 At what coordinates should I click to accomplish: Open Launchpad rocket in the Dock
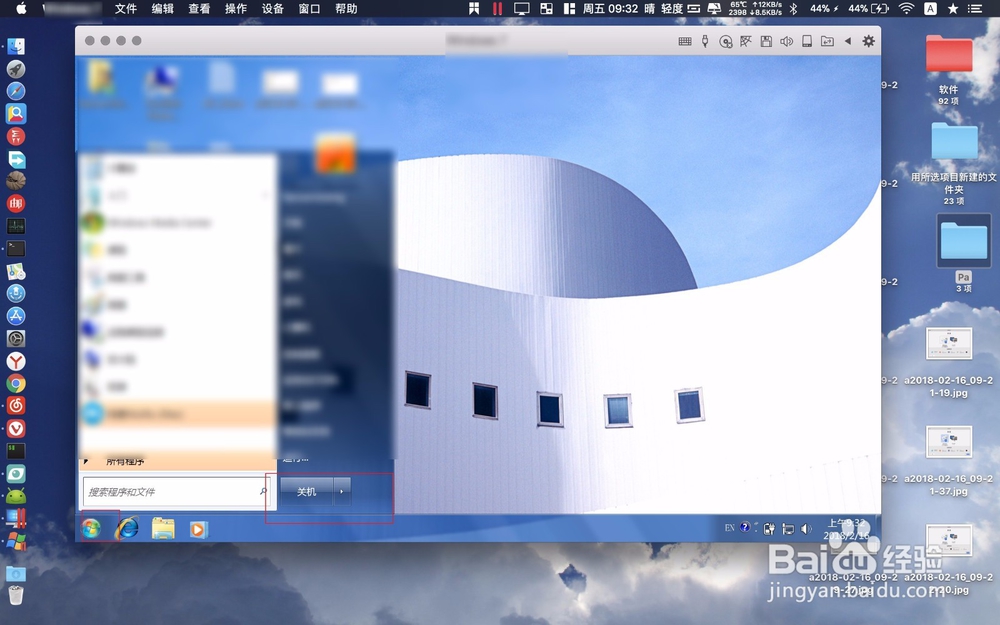(x=16, y=69)
